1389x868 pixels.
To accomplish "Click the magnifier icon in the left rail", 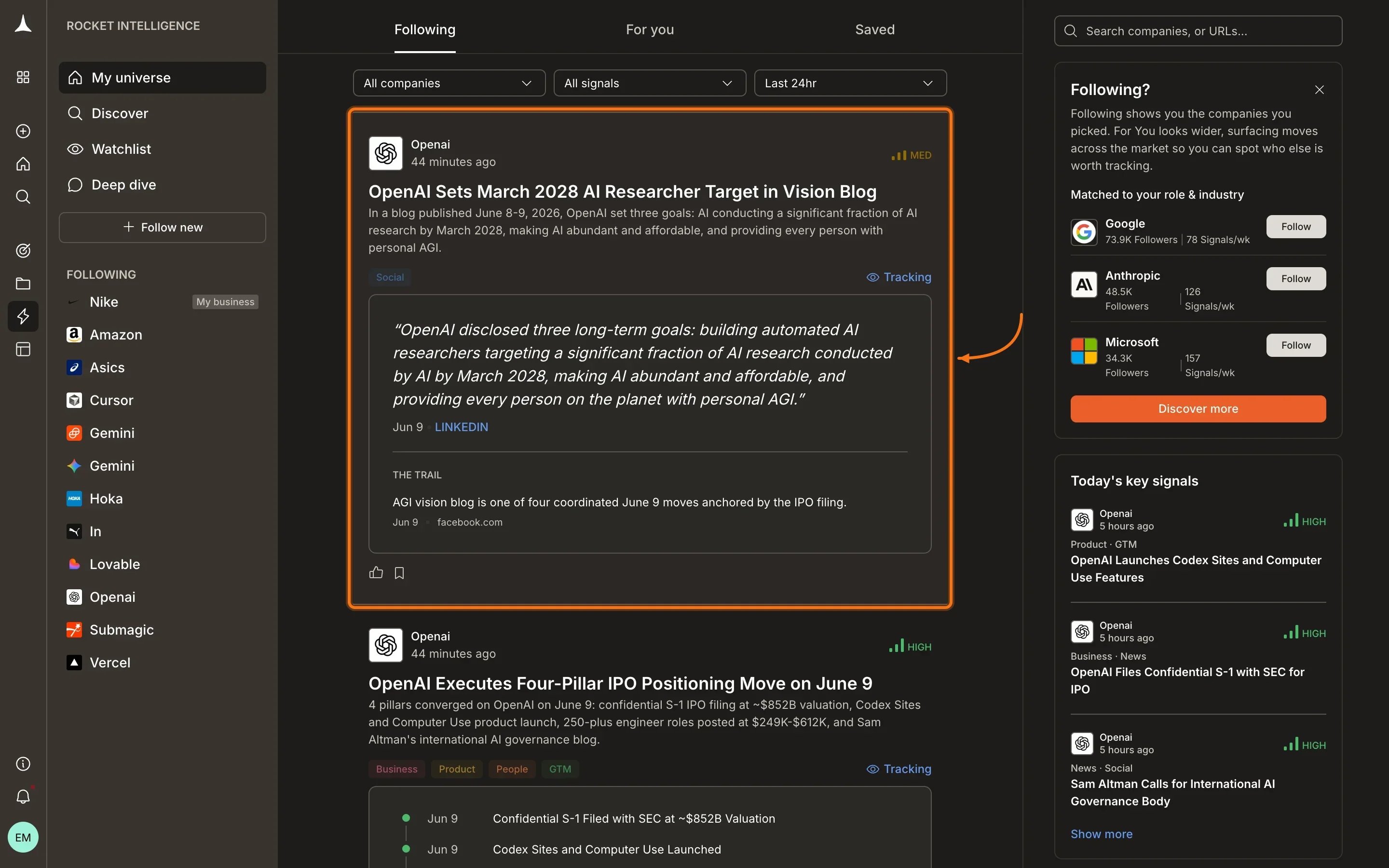I will click(23, 197).
